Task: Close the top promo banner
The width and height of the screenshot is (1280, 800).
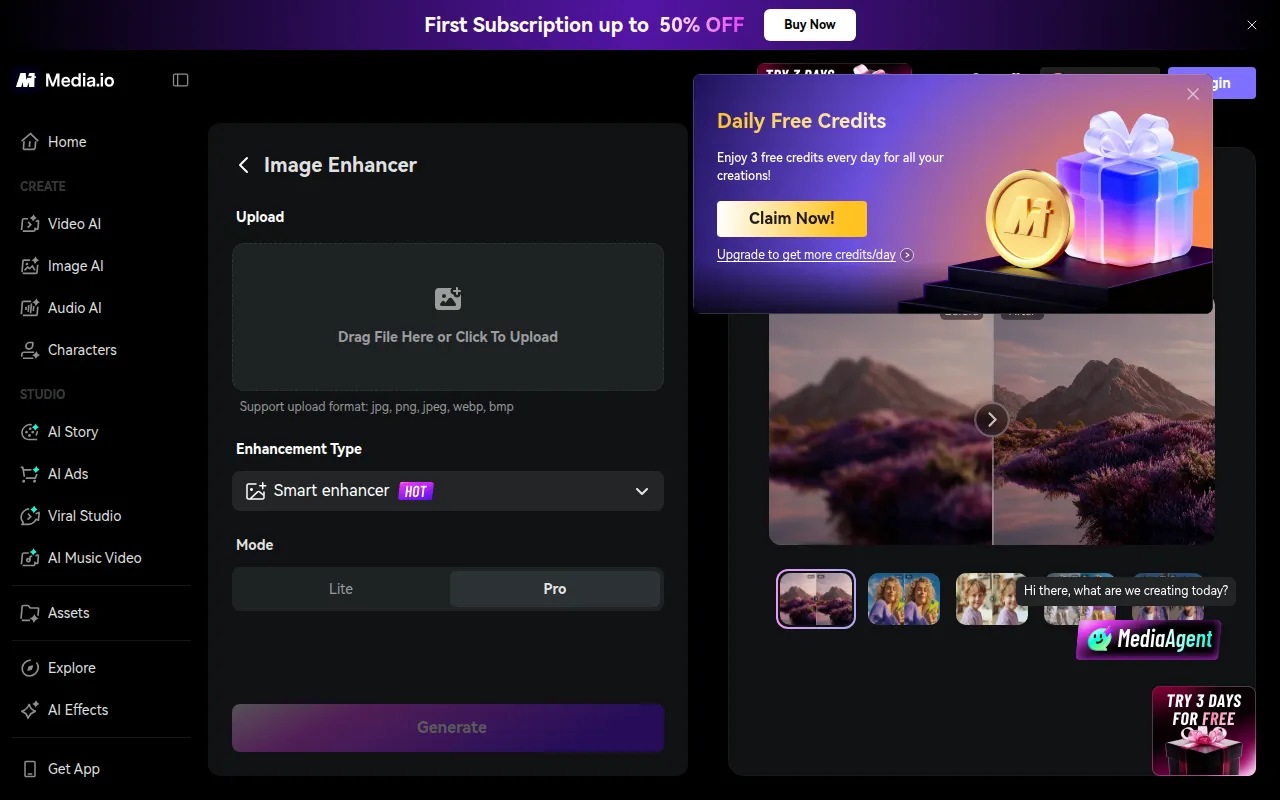Action: [1252, 25]
